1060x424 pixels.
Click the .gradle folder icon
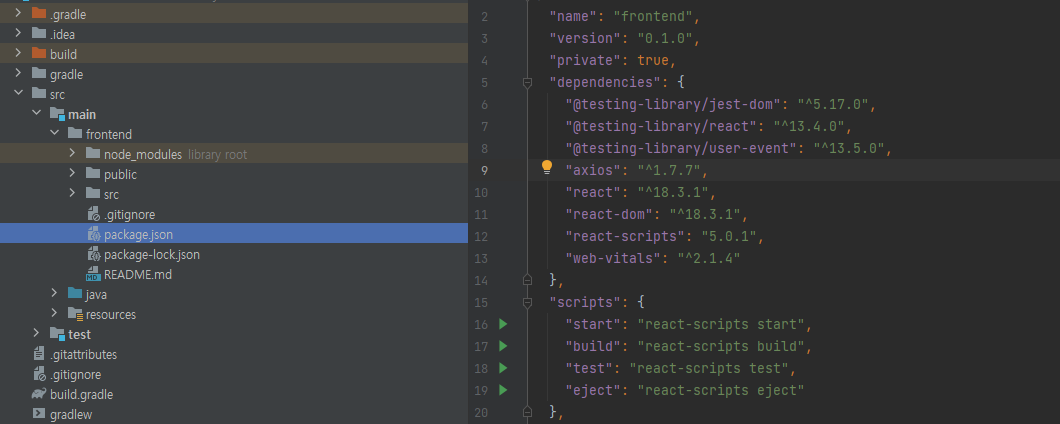[x=39, y=14]
